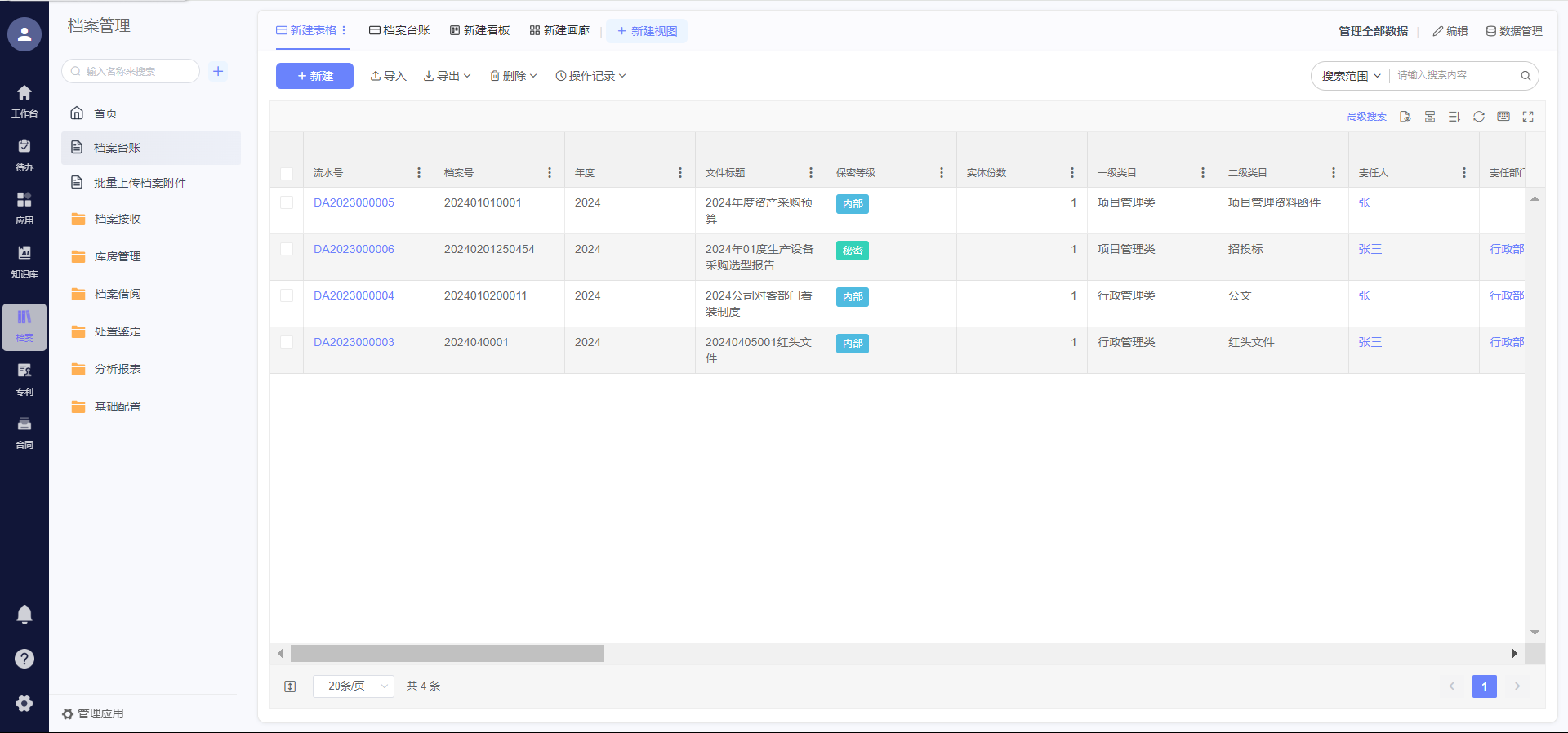Click the refresh icon above the table
This screenshot has height=733, width=1568.
1478,117
